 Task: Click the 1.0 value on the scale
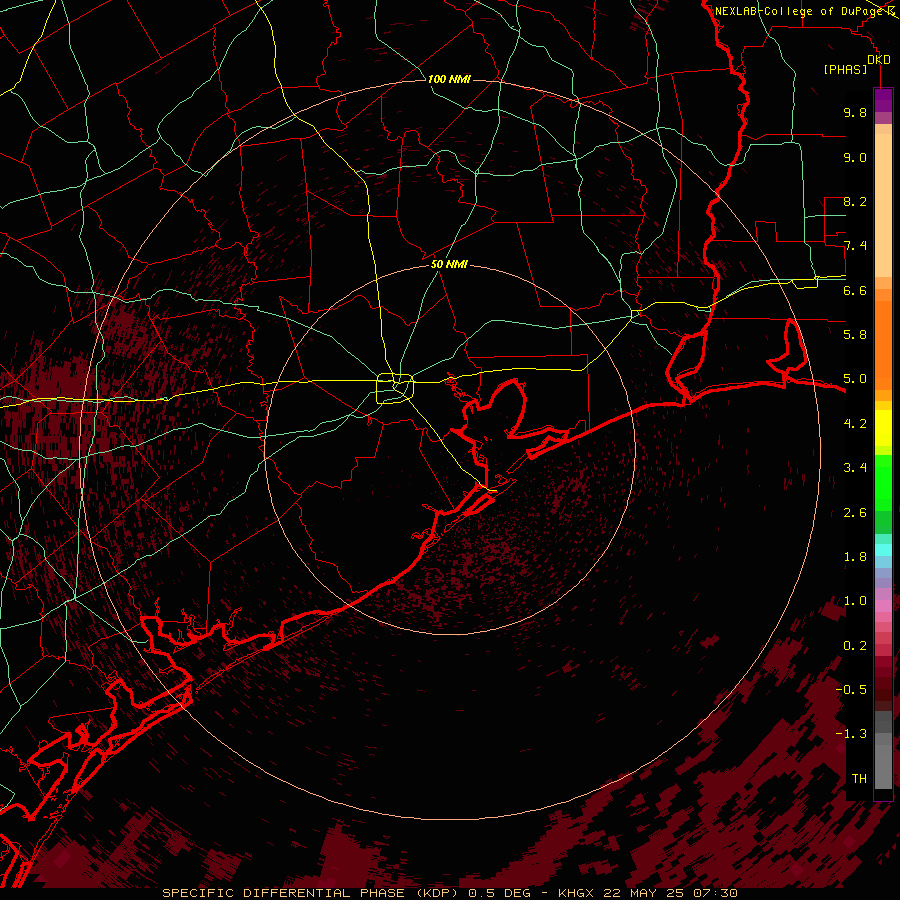(x=855, y=601)
